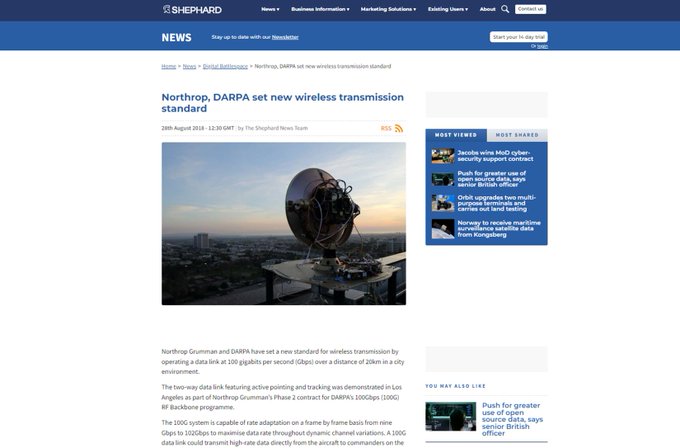Open the Newsletter link
This screenshot has height=448, width=680.
[285, 37]
